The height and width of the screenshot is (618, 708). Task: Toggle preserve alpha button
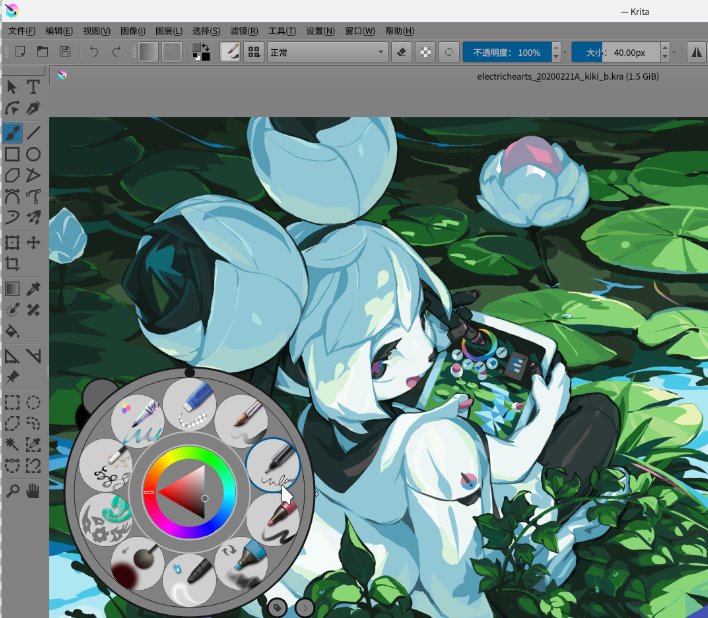tap(426, 52)
